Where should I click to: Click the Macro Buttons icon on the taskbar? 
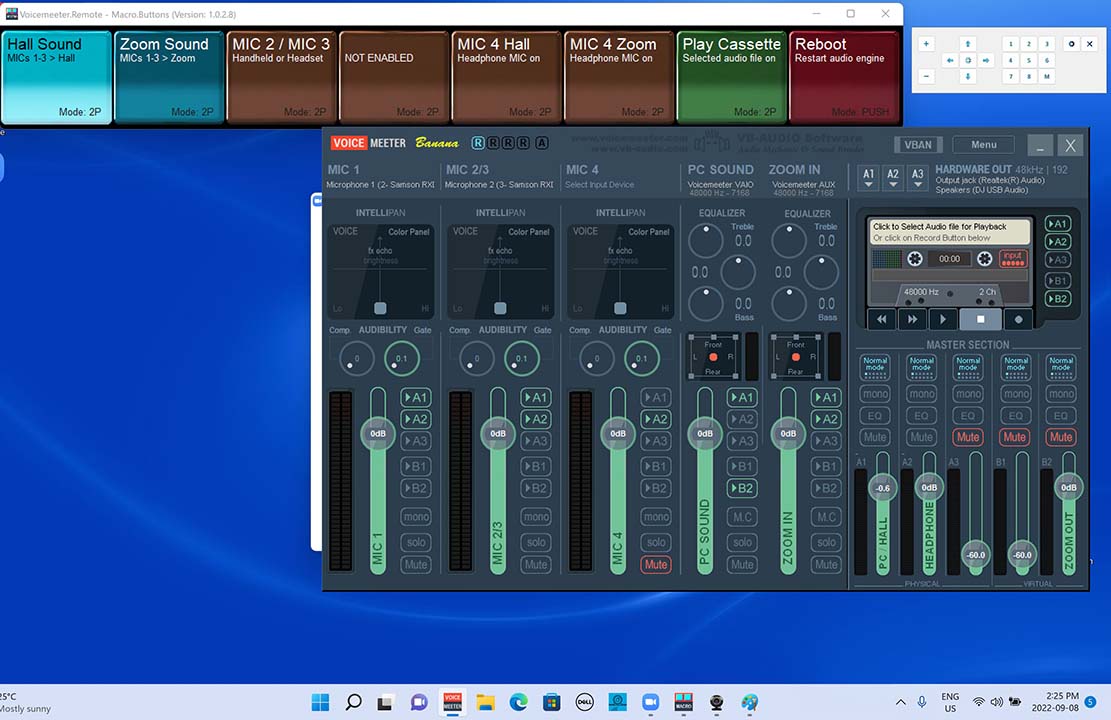[683, 702]
